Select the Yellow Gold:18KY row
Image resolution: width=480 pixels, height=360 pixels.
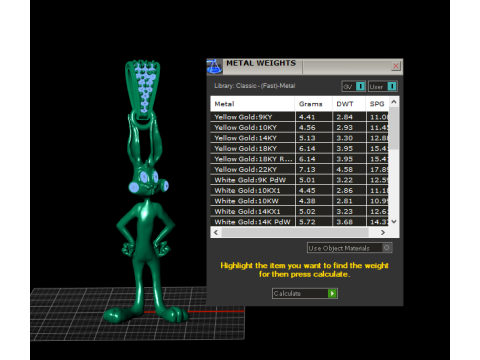(300, 148)
